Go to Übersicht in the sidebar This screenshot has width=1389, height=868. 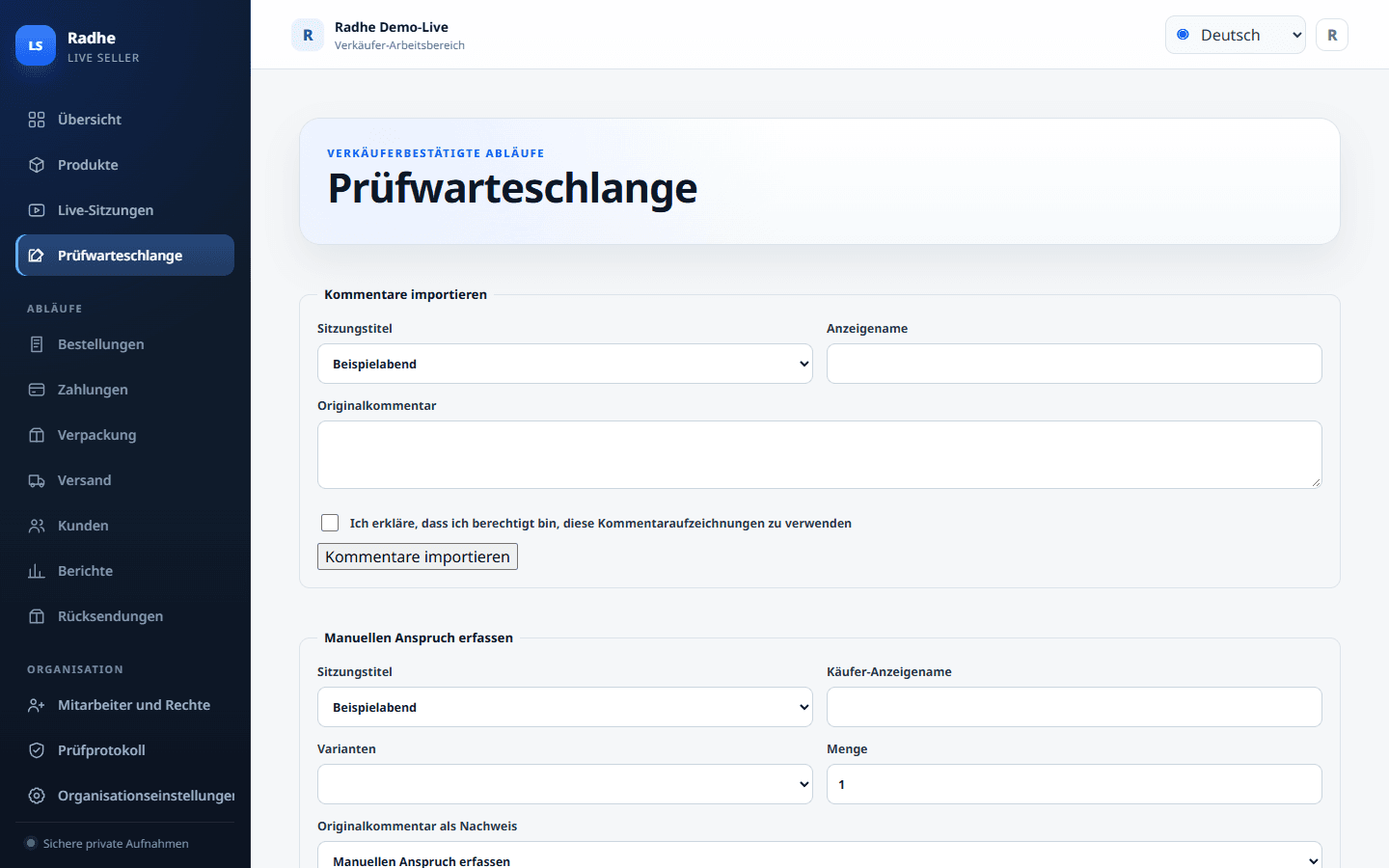125,120
